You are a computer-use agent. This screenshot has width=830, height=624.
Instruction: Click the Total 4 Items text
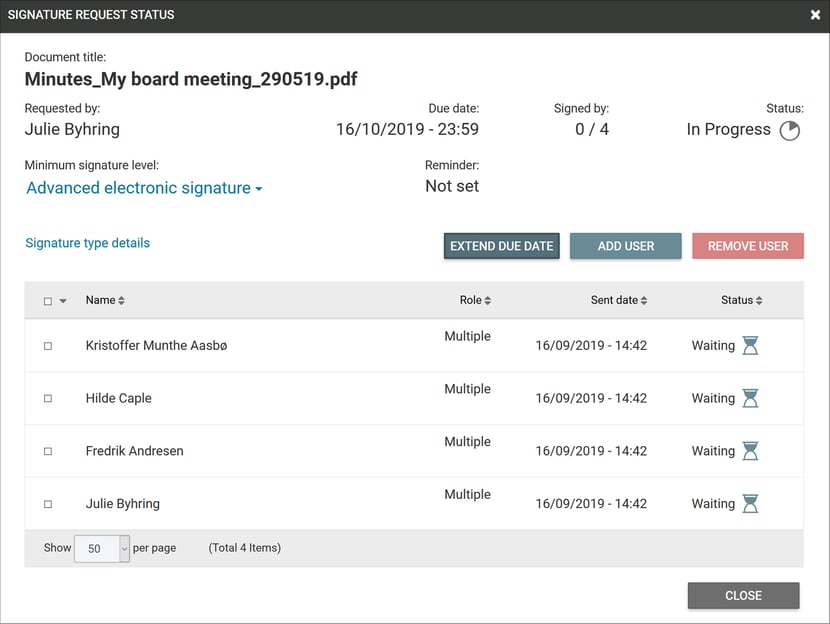click(x=245, y=548)
